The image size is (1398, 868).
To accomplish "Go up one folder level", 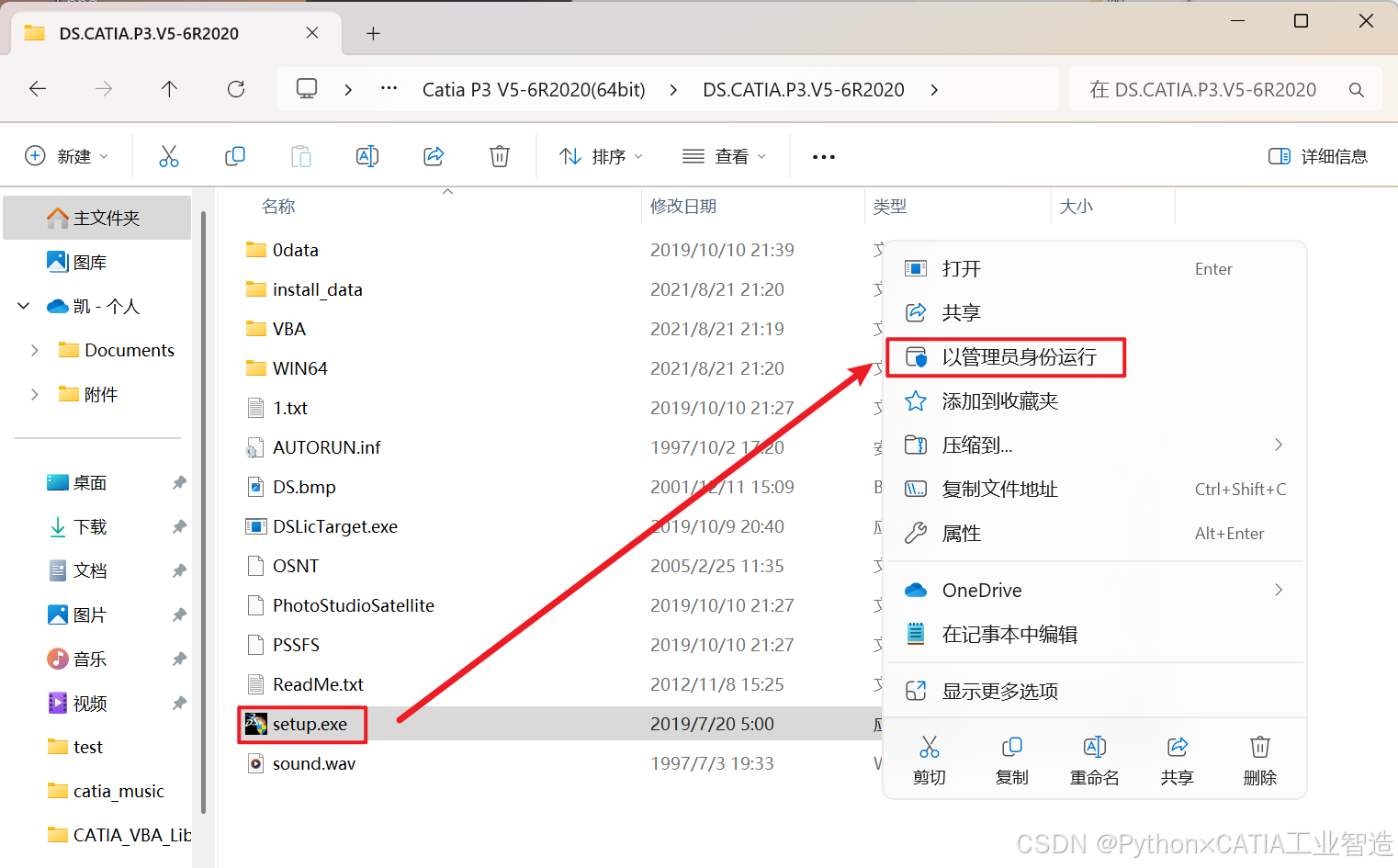I will pyautogui.click(x=169, y=89).
